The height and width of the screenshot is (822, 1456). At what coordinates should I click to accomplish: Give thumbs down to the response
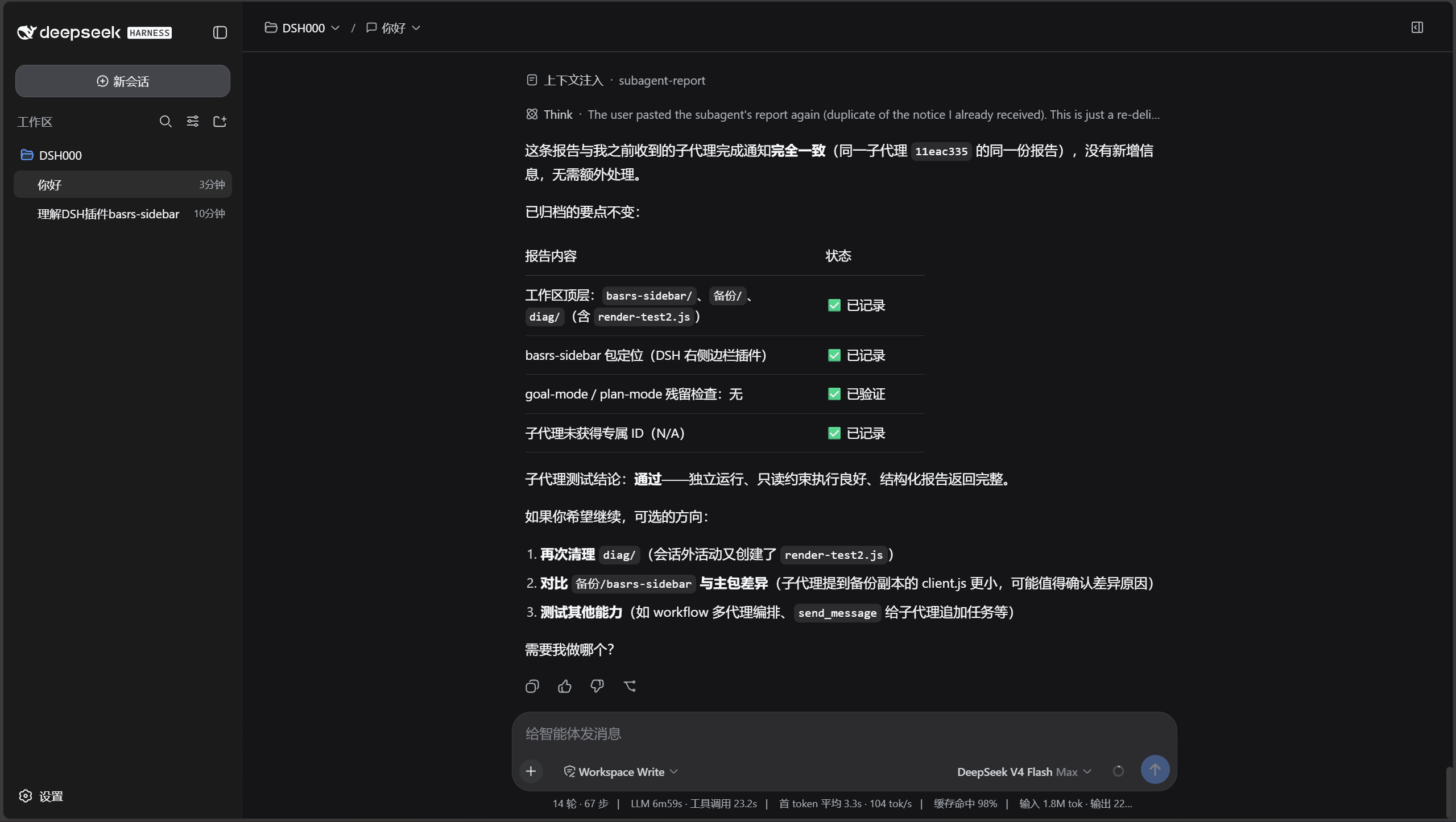(597, 686)
